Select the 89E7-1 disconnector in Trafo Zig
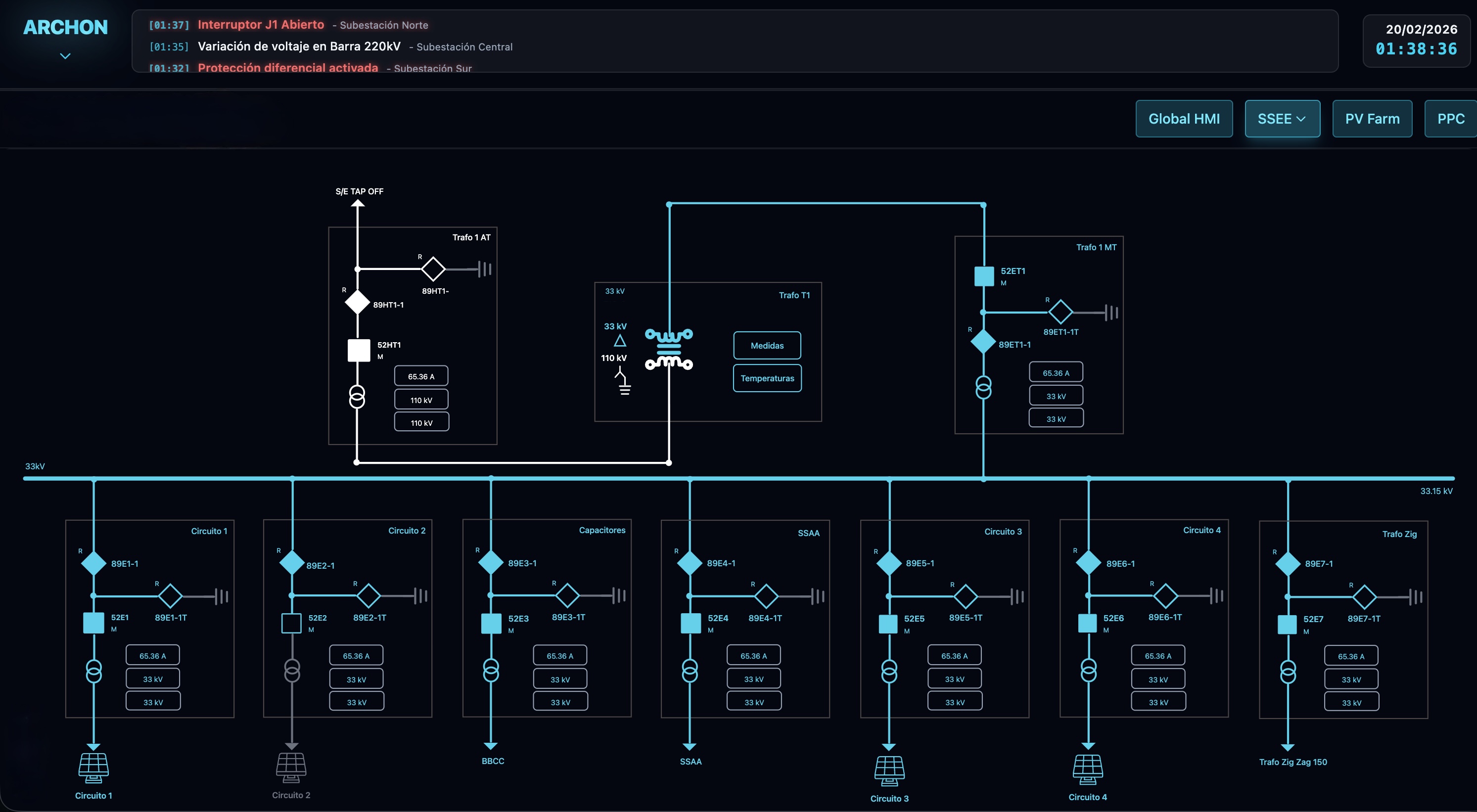 tap(1288, 564)
